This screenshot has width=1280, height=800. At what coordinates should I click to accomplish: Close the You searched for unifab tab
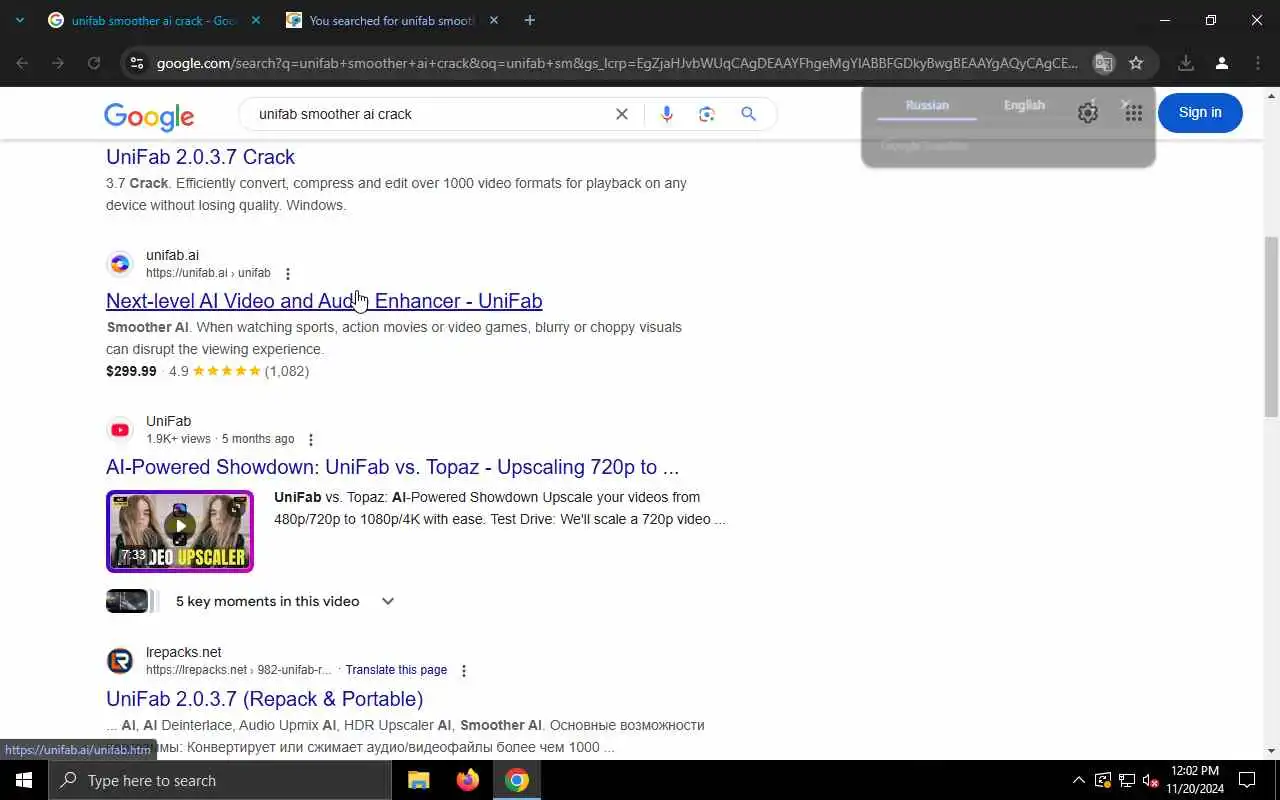coord(494,20)
